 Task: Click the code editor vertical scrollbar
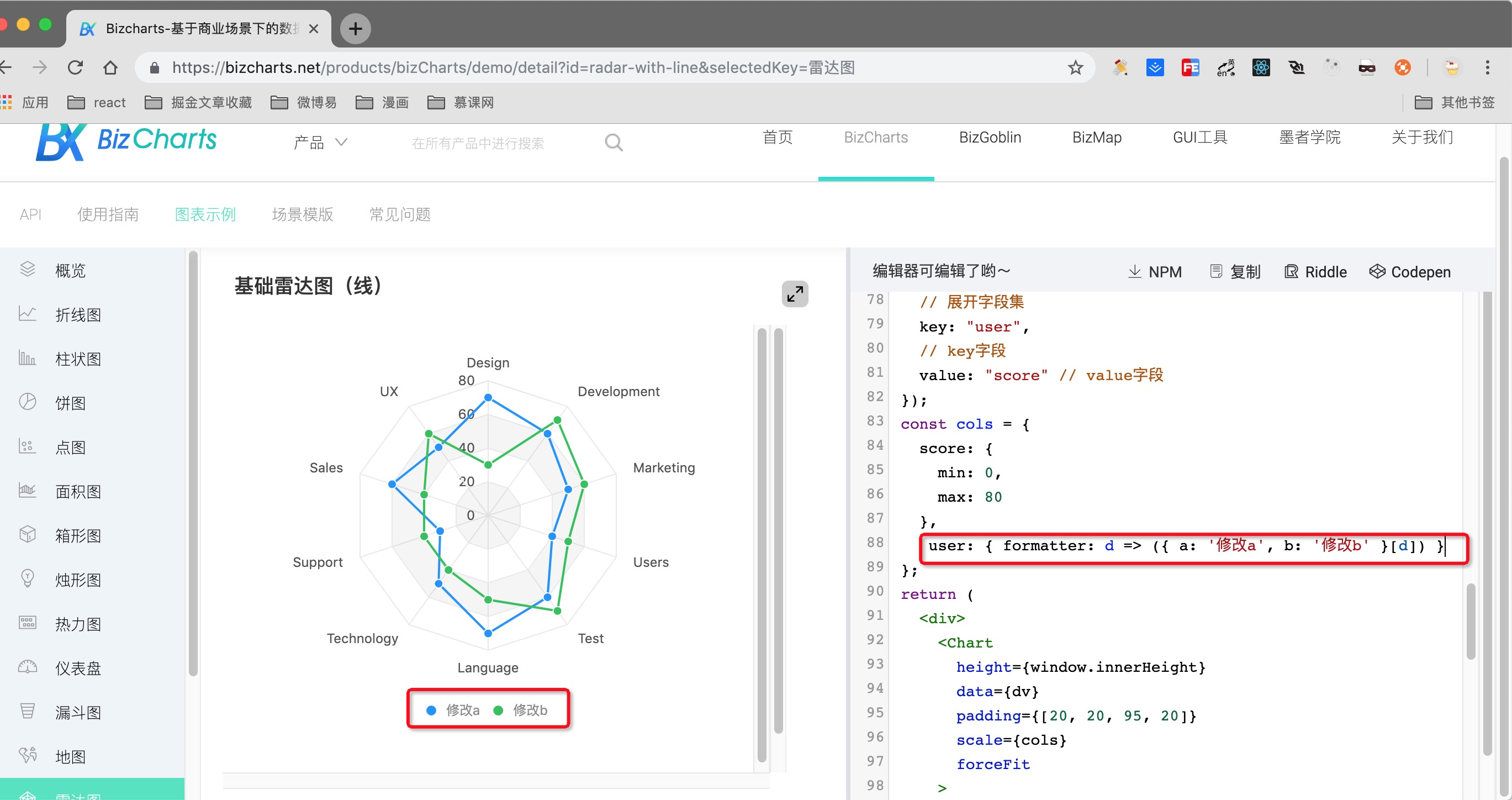tap(1471, 622)
